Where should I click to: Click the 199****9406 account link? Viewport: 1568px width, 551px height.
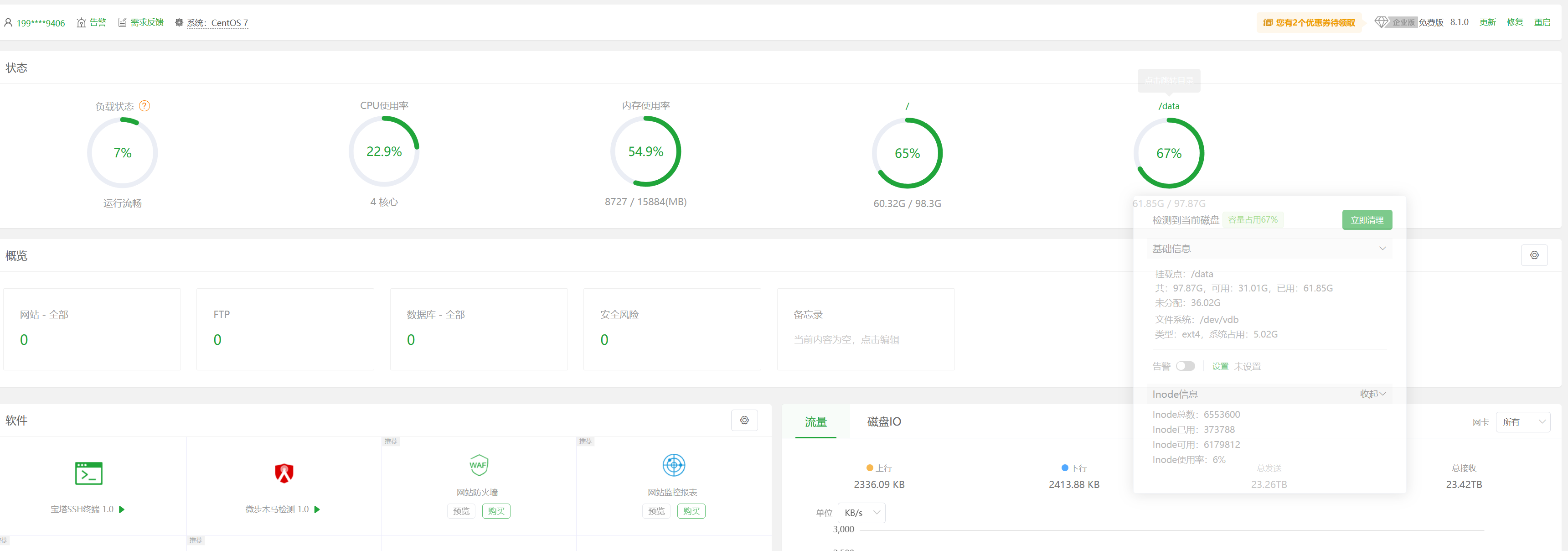41,23
